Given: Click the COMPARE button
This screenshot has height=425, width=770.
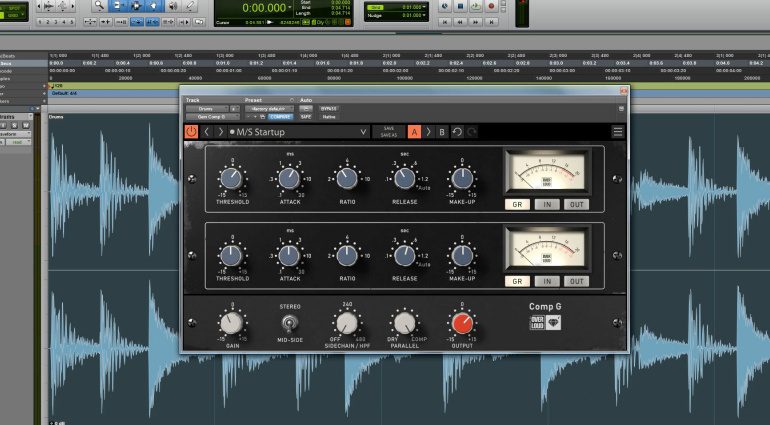Looking at the screenshot, I should (x=280, y=117).
